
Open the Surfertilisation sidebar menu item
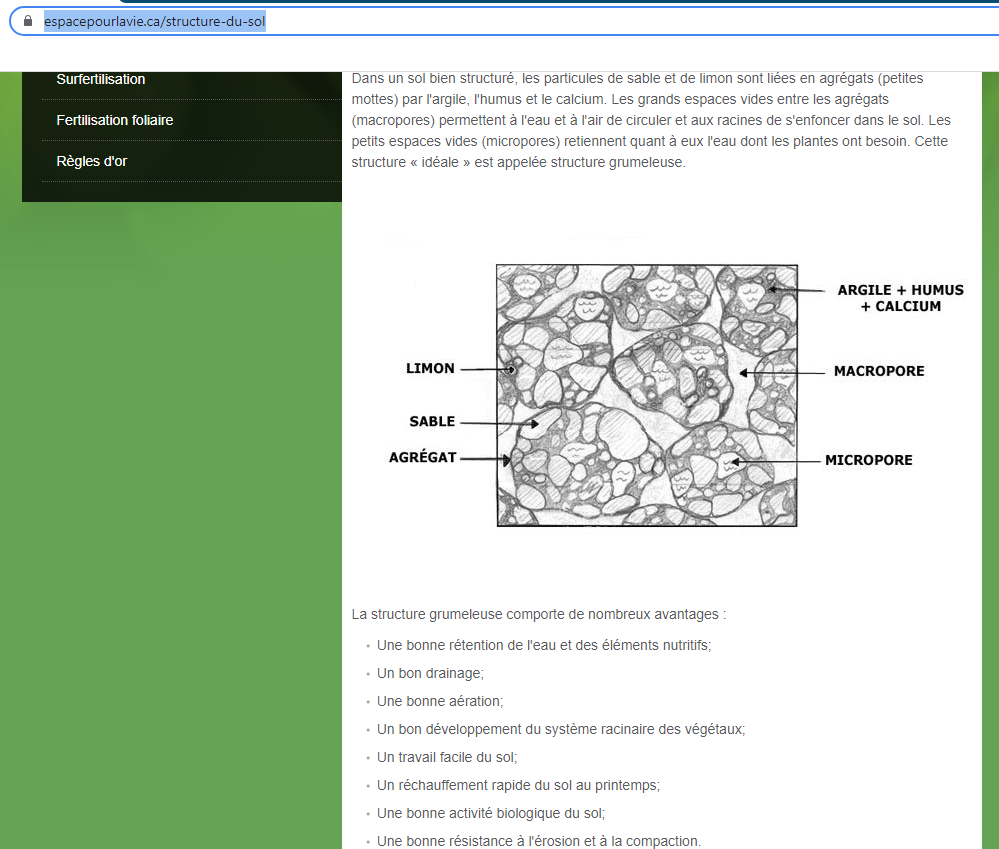click(x=101, y=79)
